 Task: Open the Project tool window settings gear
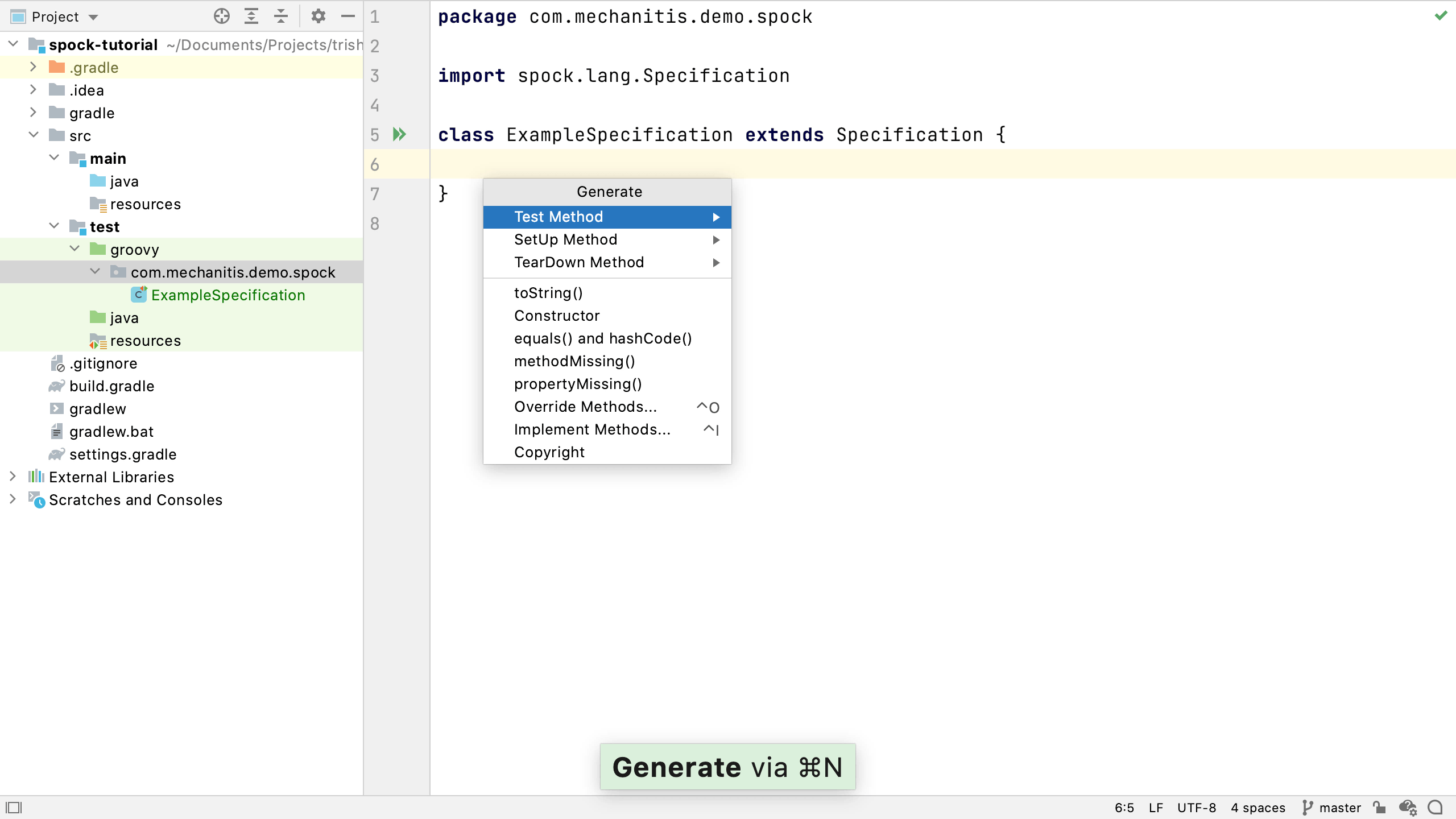pyautogui.click(x=318, y=16)
